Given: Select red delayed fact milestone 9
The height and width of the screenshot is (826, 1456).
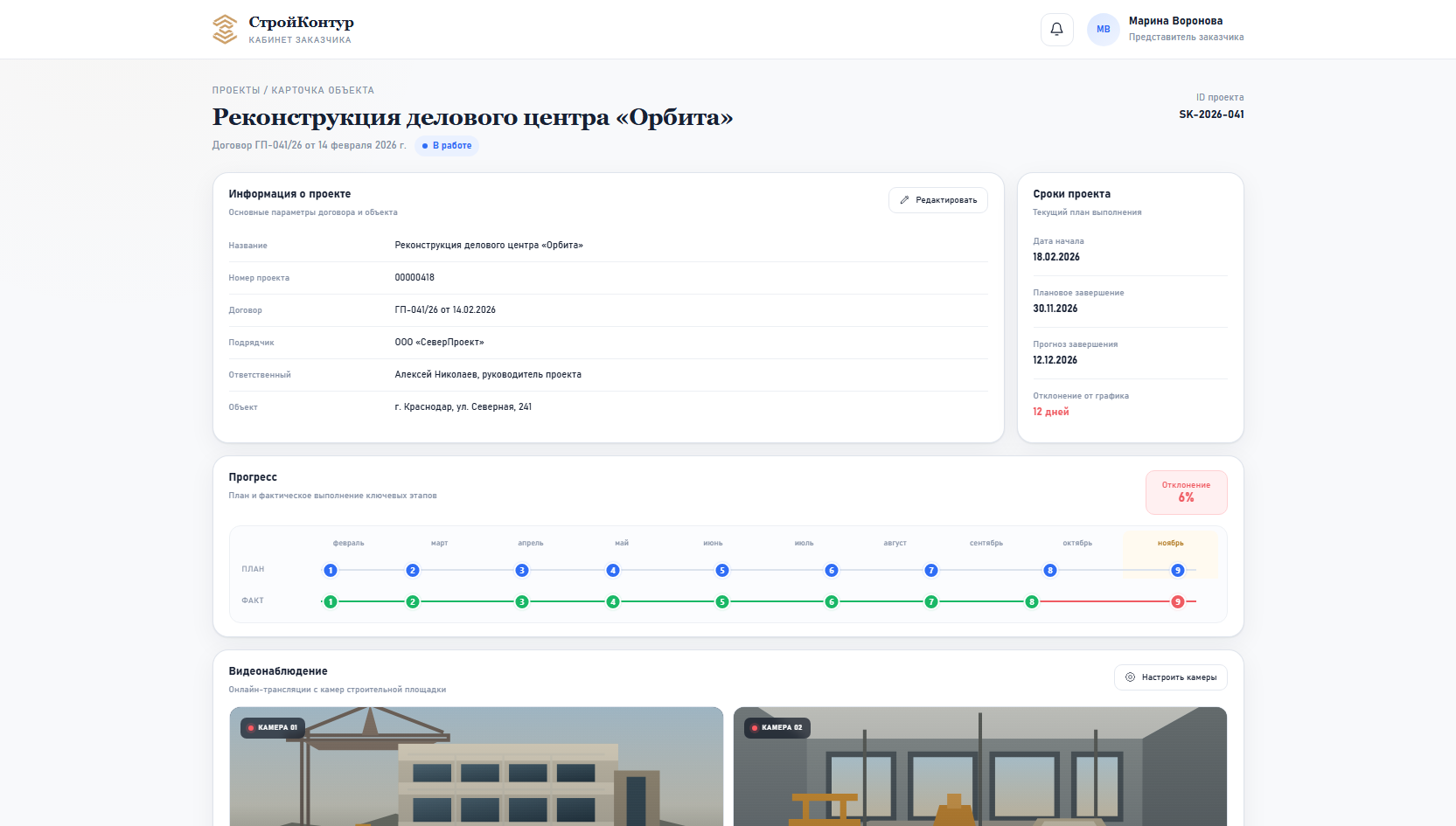Looking at the screenshot, I should 1178,601.
